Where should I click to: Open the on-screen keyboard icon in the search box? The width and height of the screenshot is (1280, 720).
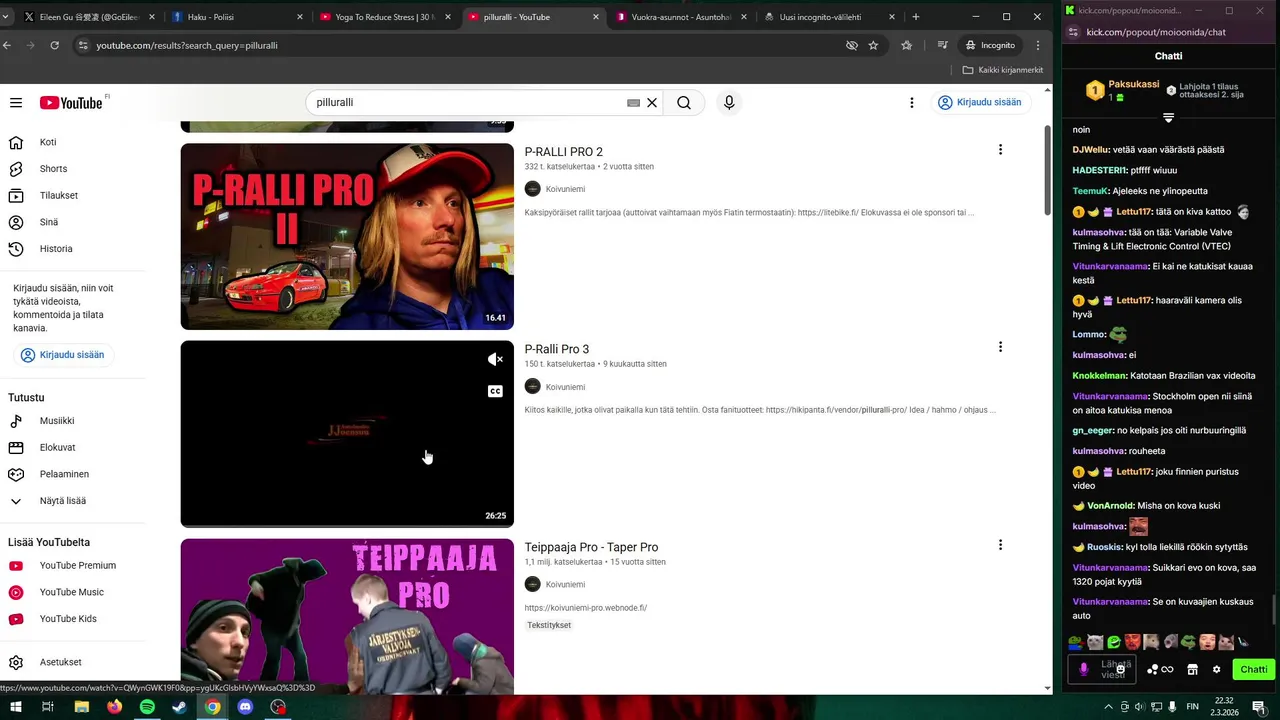pyautogui.click(x=633, y=103)
